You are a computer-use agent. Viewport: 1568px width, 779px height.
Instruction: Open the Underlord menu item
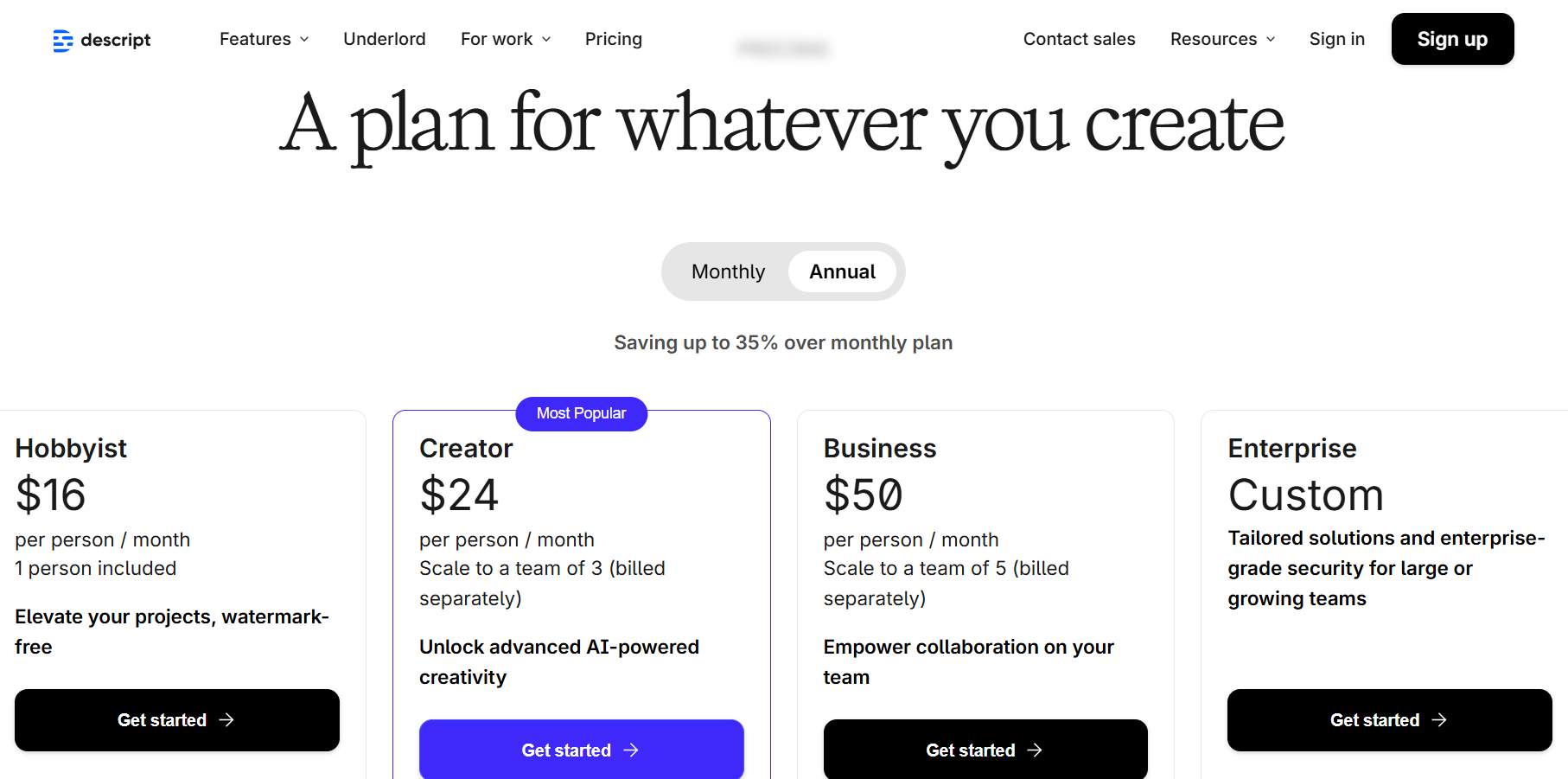click(385, 39)
